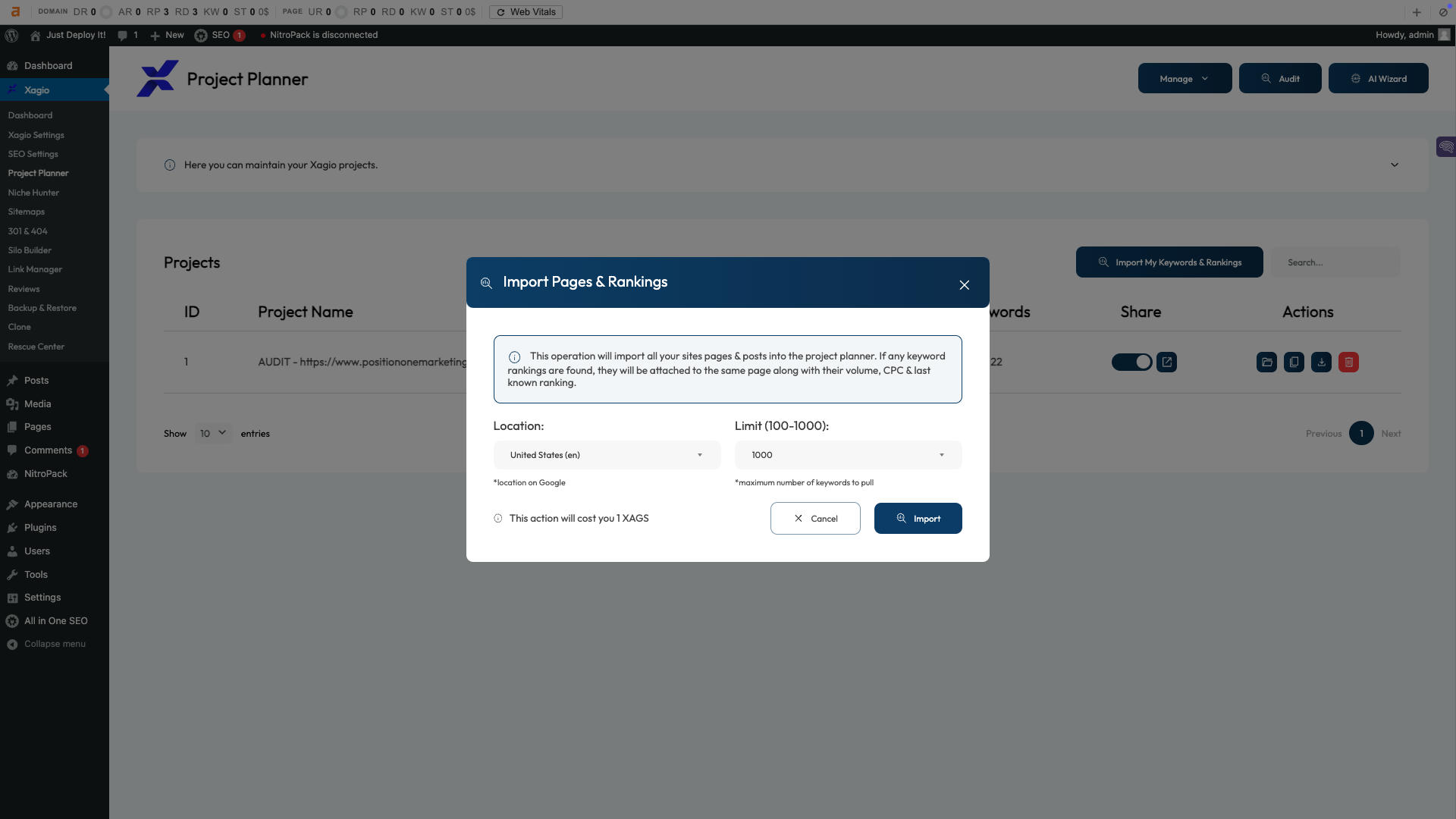Viewport: 1456px width, 819px height.
Task: Open Xagio Dashboard submenu
Action: pos(30,115)
